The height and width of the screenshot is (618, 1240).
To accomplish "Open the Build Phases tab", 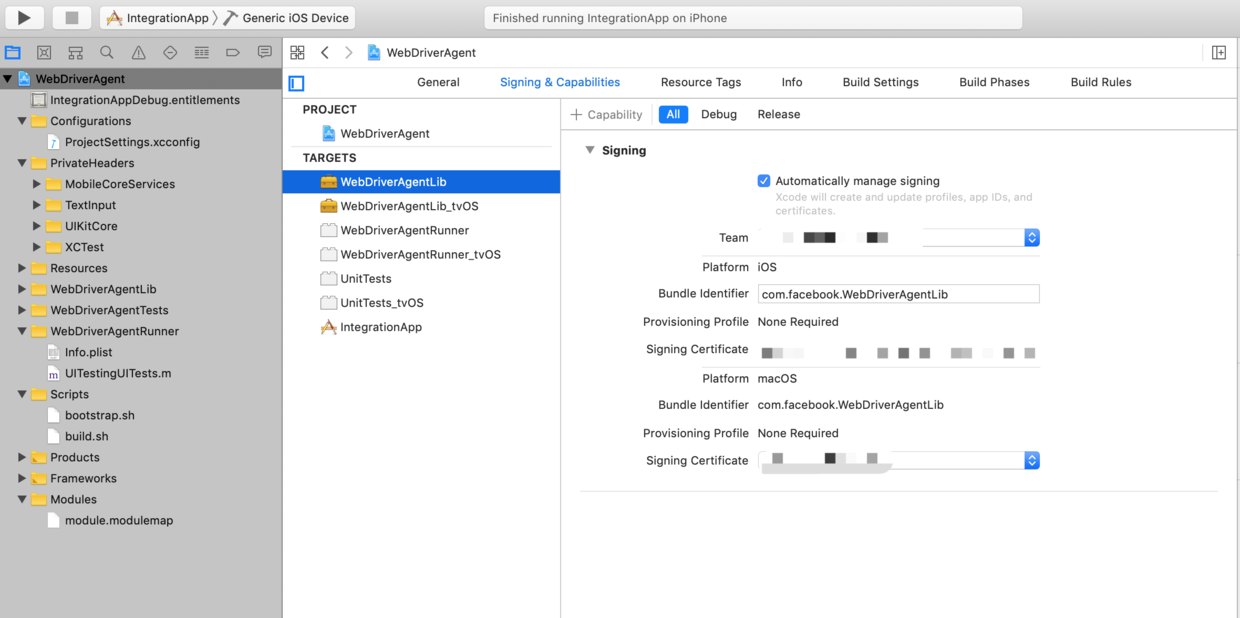I will coord(994,82).
